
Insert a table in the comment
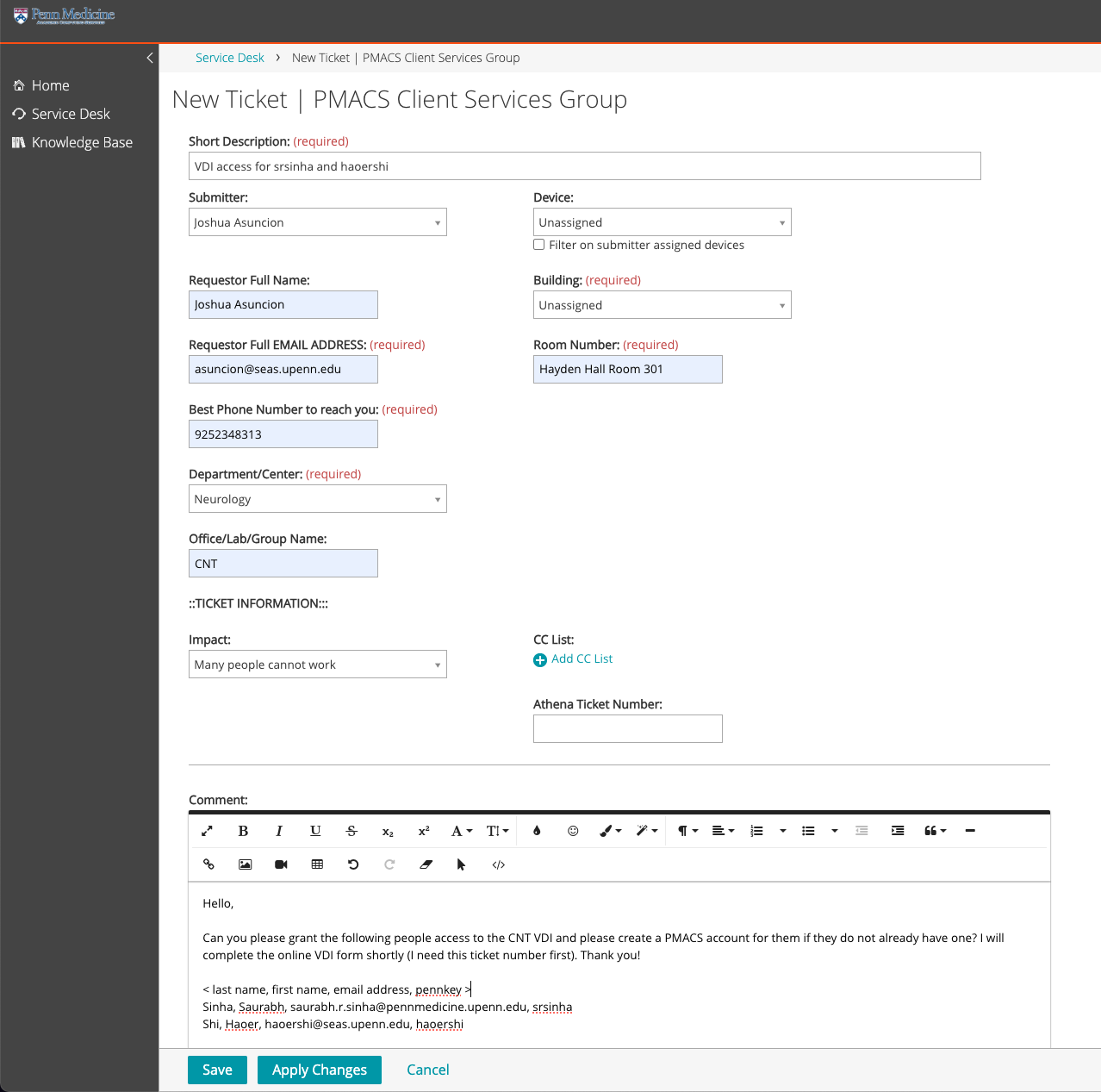point(317,864)
